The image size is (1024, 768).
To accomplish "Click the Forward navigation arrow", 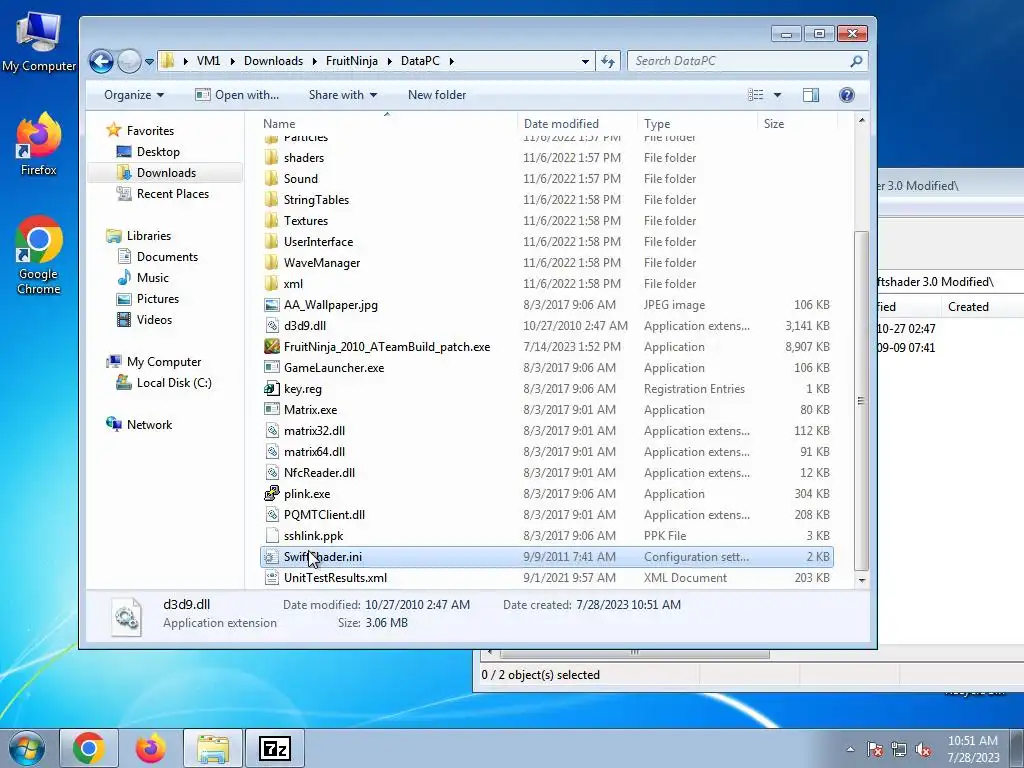I will (129, 61).
